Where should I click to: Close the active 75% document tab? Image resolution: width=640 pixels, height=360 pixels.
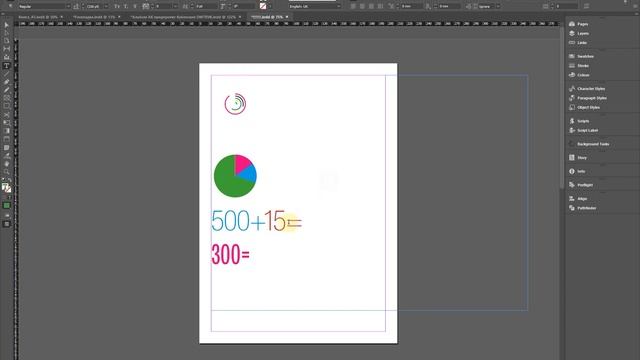287,17
